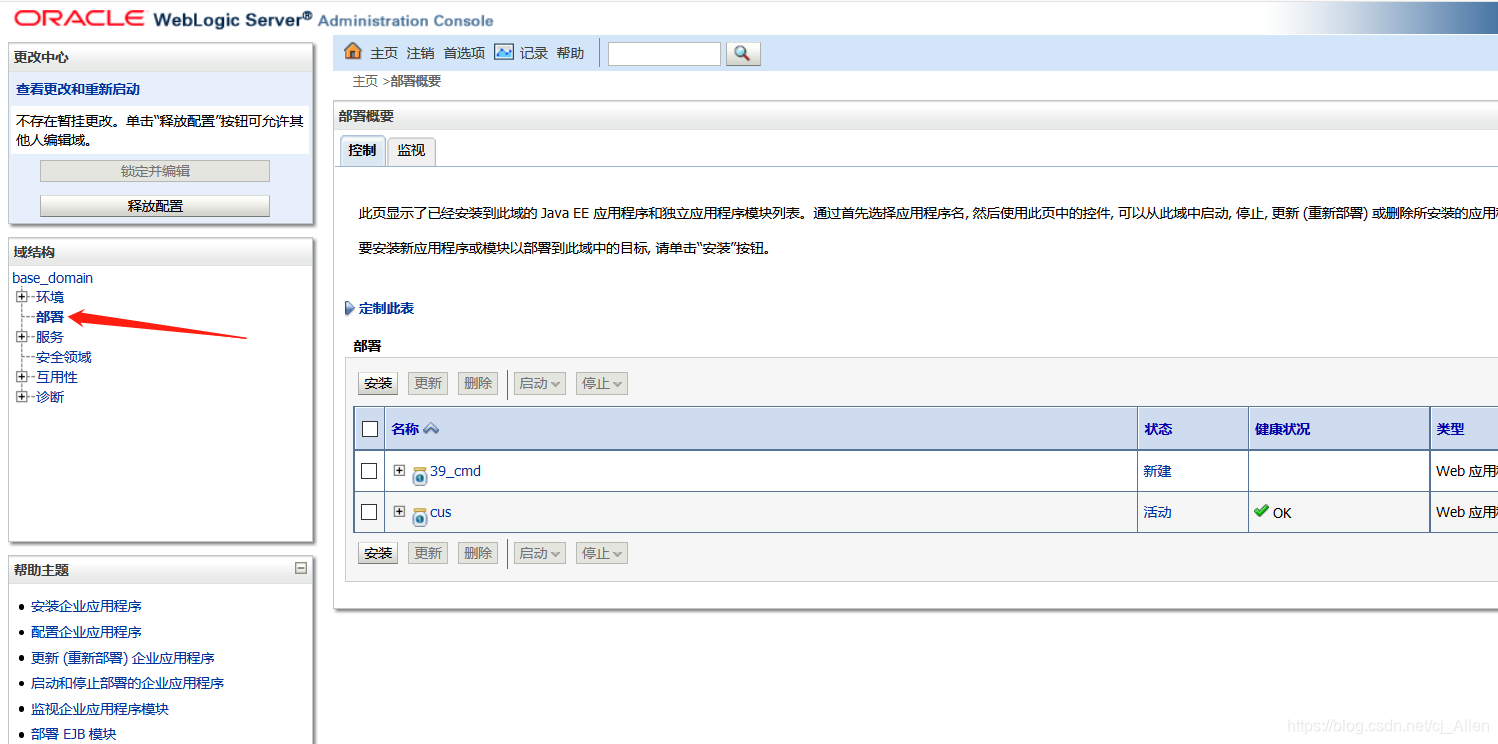Open the upper 启动 dropdown button
The width and height of the screenshot is (1498, 744).
coord(540,383)
